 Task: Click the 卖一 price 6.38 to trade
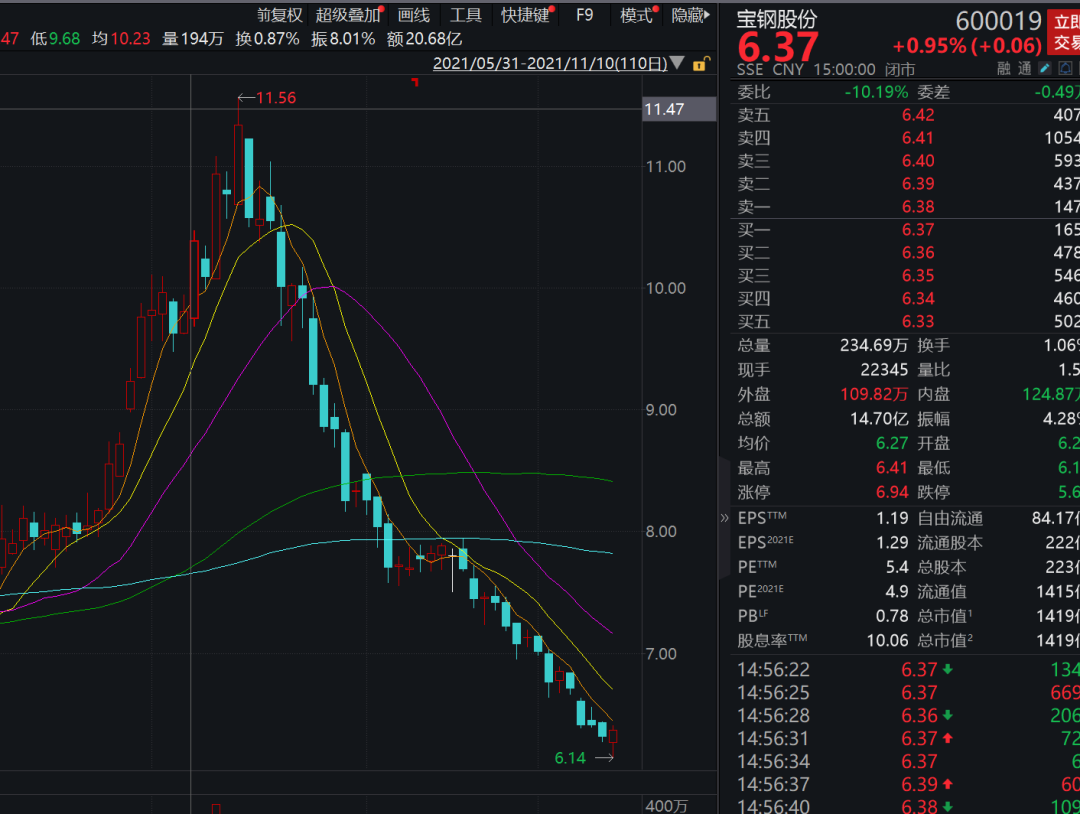click(x=919, y=207)
